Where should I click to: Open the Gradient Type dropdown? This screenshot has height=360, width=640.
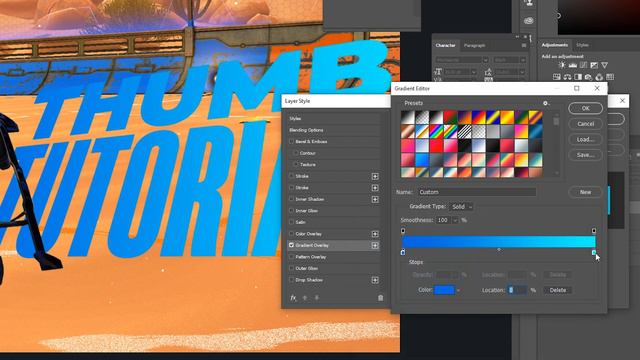point(461,207)
